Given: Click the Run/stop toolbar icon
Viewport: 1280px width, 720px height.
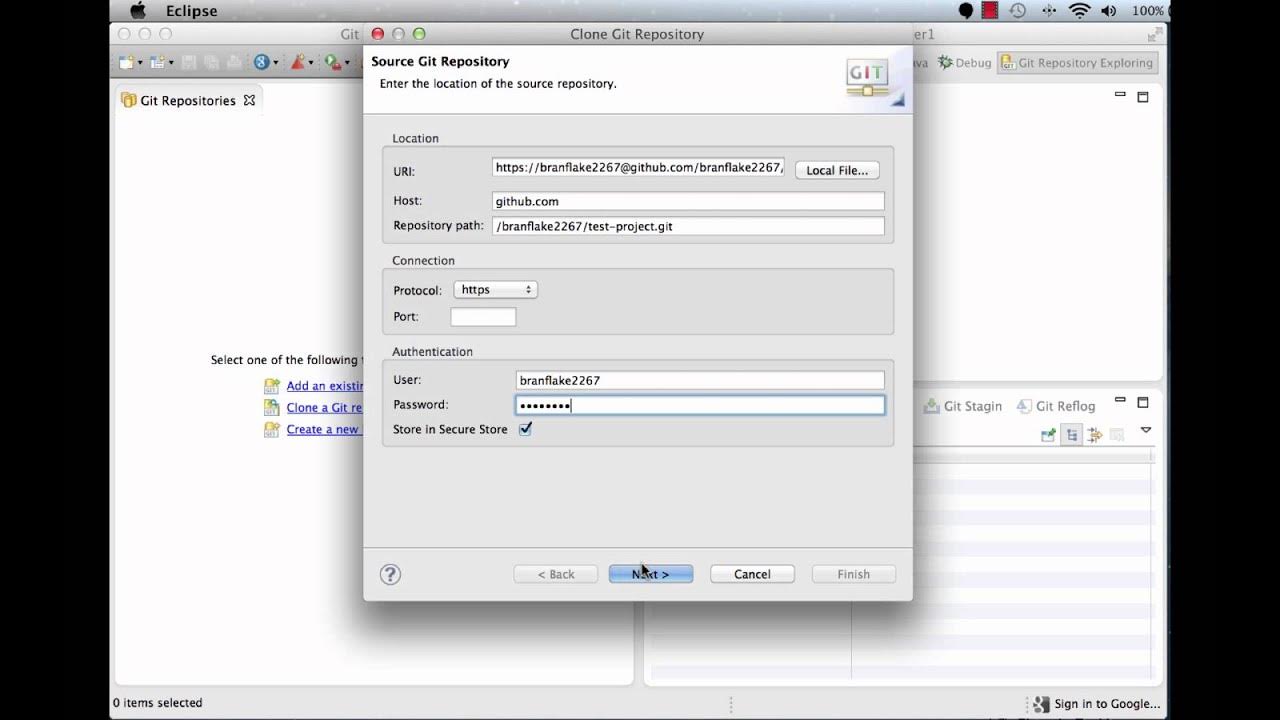Looking at the screenshot, I should click(332, 62).
